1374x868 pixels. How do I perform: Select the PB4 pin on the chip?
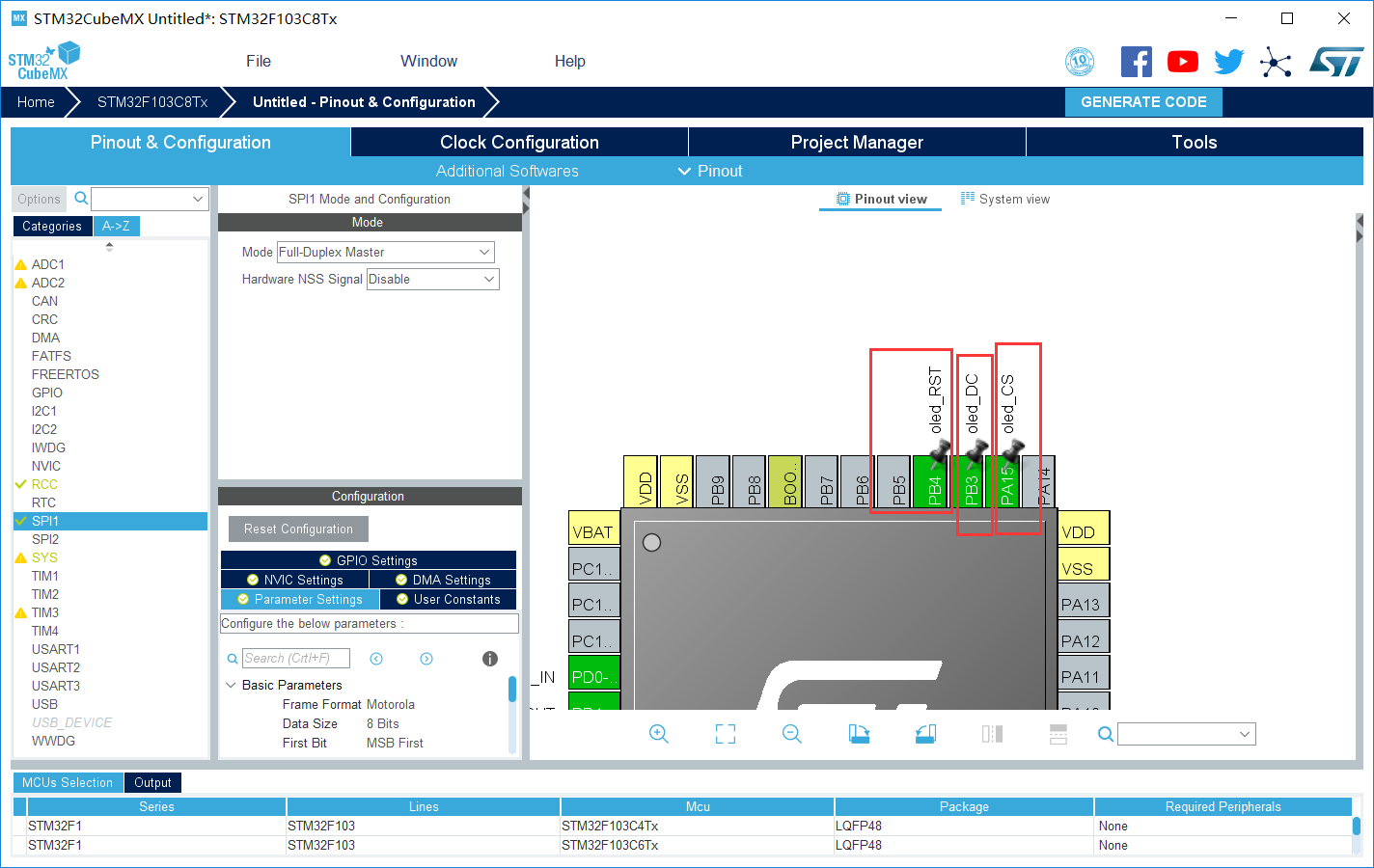click(x=931, y=481)
